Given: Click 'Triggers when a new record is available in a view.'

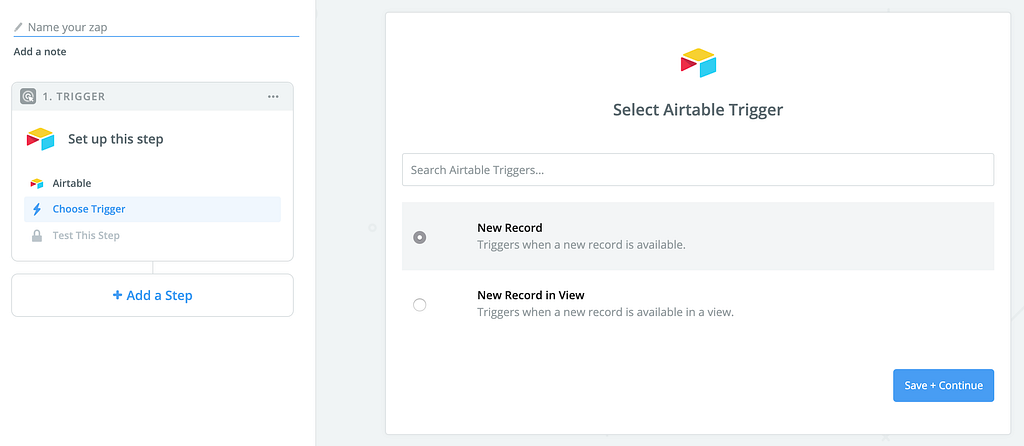Looking at the screenshot, I should pyautogui.click(x=605, y=313).
